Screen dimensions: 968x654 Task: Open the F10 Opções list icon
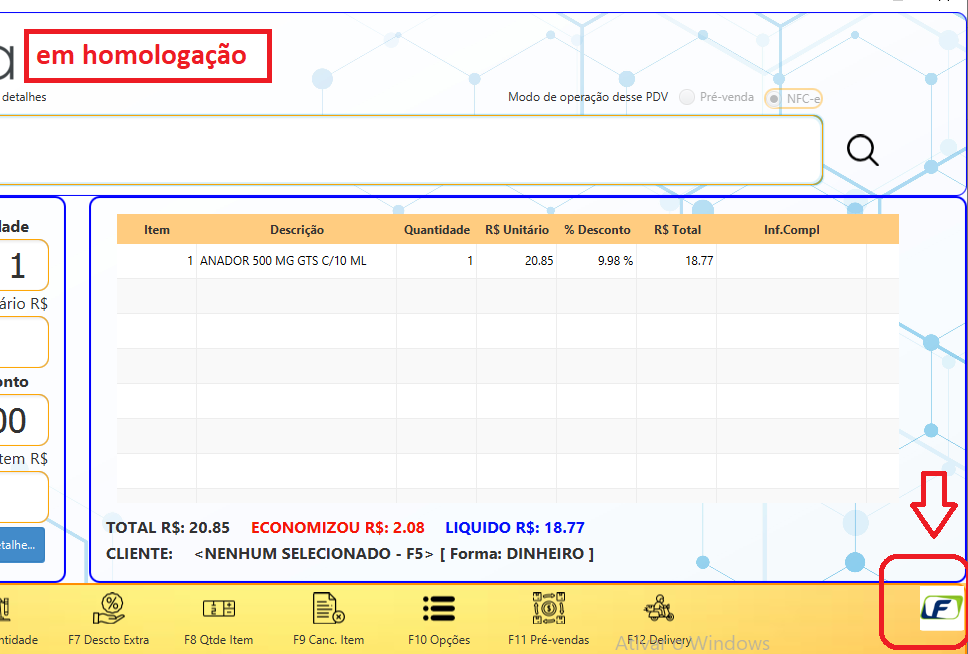438,608
